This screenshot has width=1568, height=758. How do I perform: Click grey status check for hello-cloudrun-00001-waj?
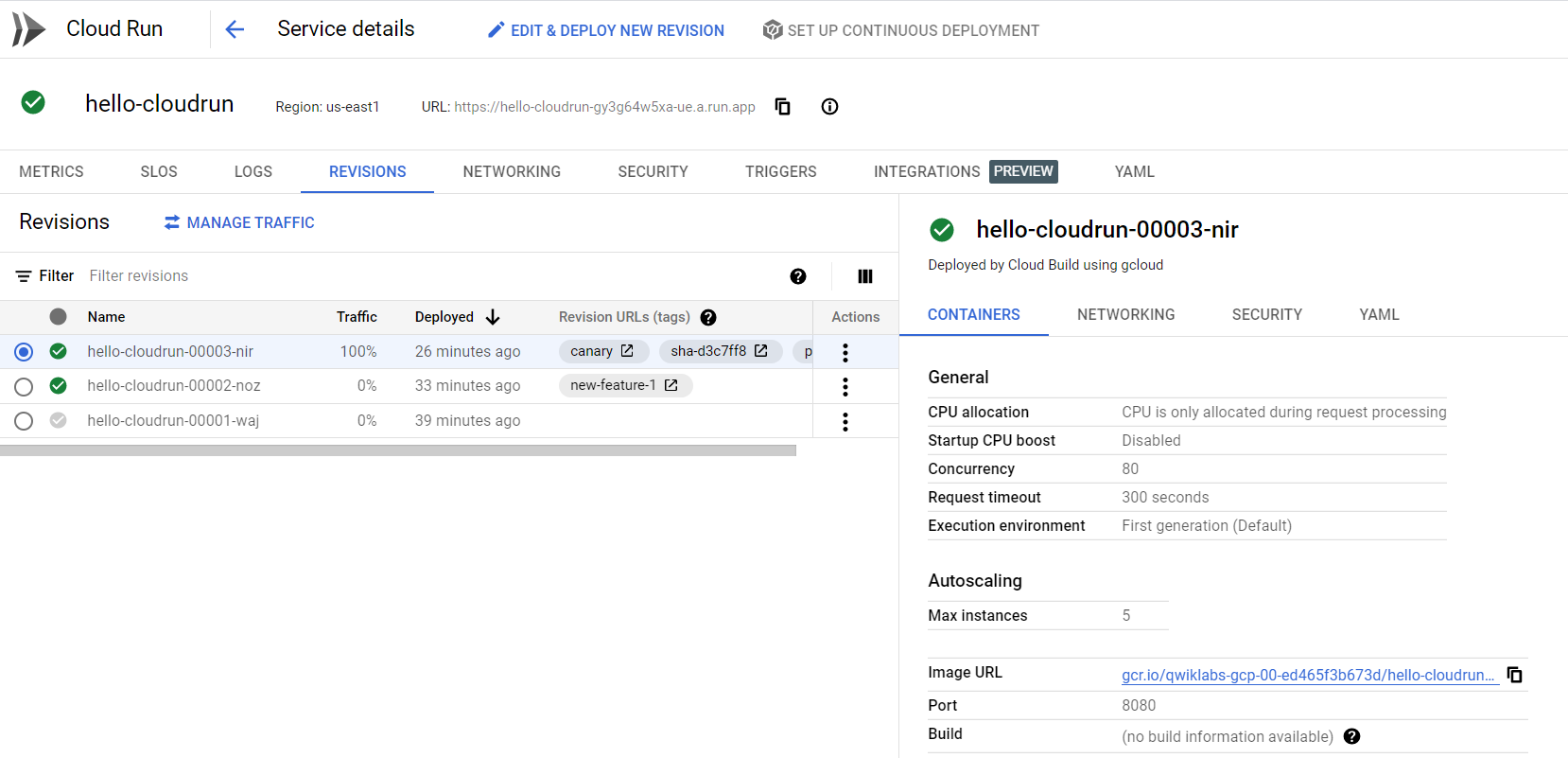(59, 420)
